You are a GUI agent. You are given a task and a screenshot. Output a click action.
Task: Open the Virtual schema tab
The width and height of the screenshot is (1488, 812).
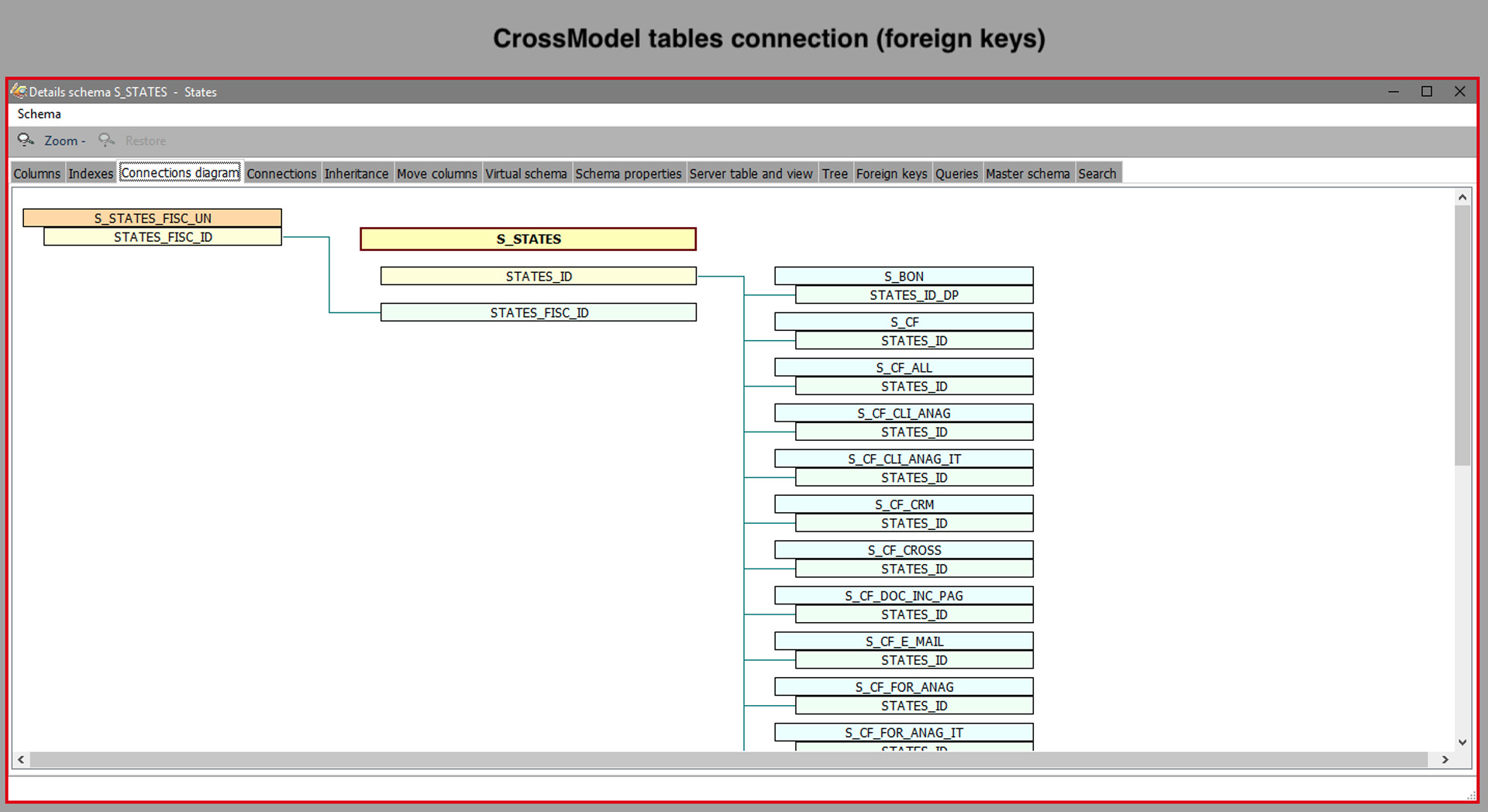pos(525,174)
